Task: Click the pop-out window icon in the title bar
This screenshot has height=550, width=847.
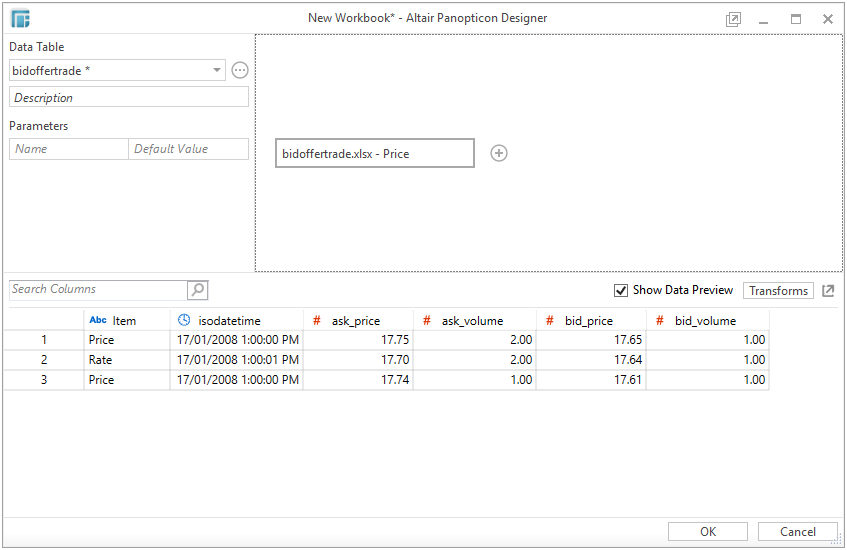Action: point(733,19)
